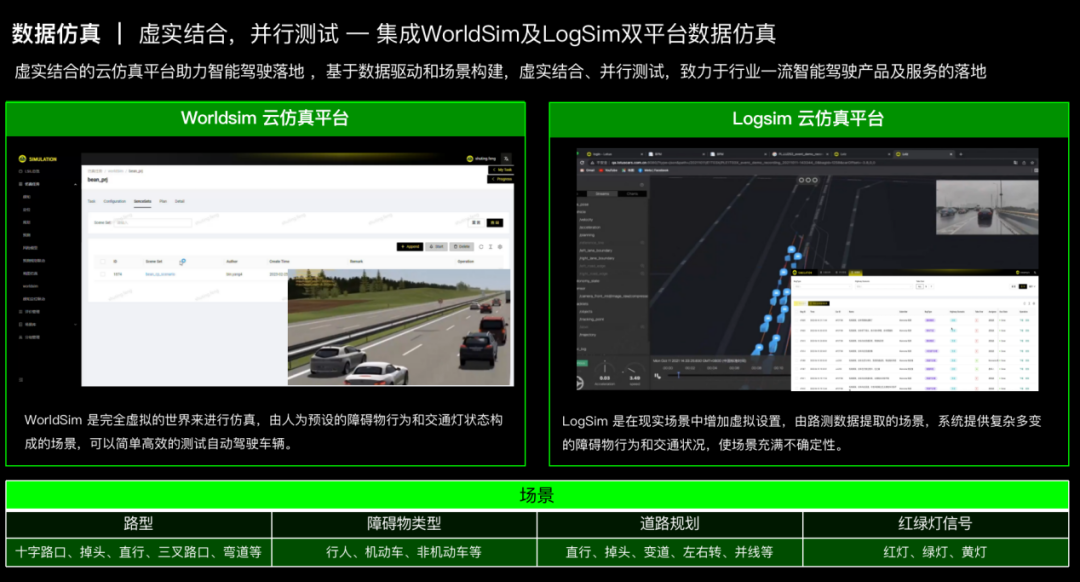Screen dimensions: 1080x582
Task: Click the Delete button in Worldsim toolbar
Action: (x=461, y=247)
